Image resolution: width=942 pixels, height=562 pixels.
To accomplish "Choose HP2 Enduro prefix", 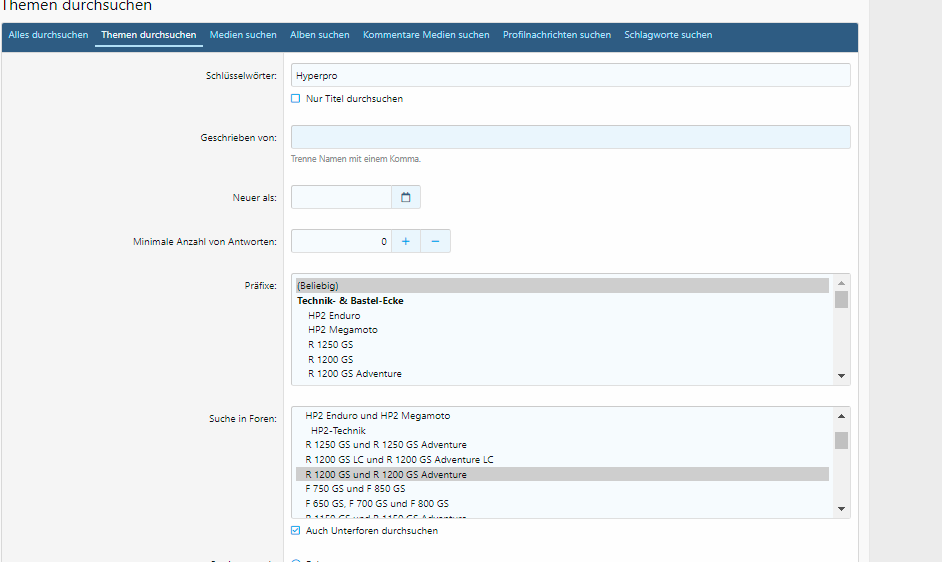I will (x=562, y=316).
